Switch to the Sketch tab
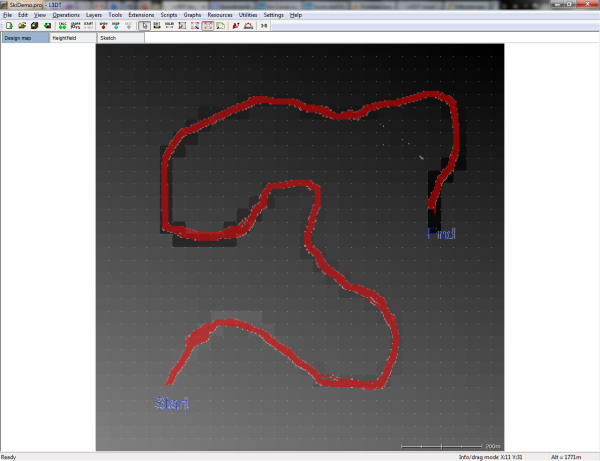This screenshot has width=600, height=461. pos(107,37)
